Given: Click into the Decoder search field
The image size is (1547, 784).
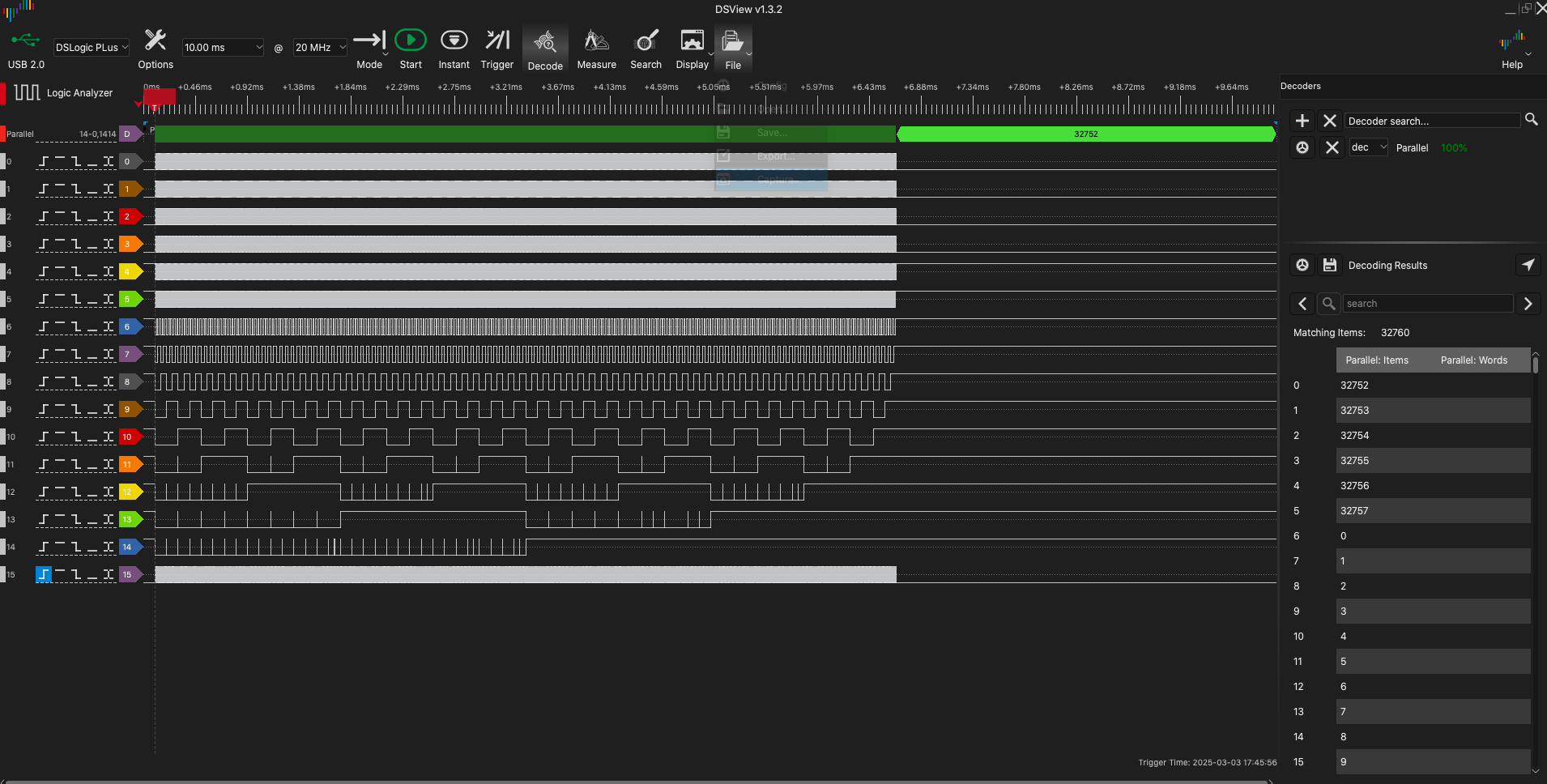Looking at the screenshot, I should [1432, 121].
